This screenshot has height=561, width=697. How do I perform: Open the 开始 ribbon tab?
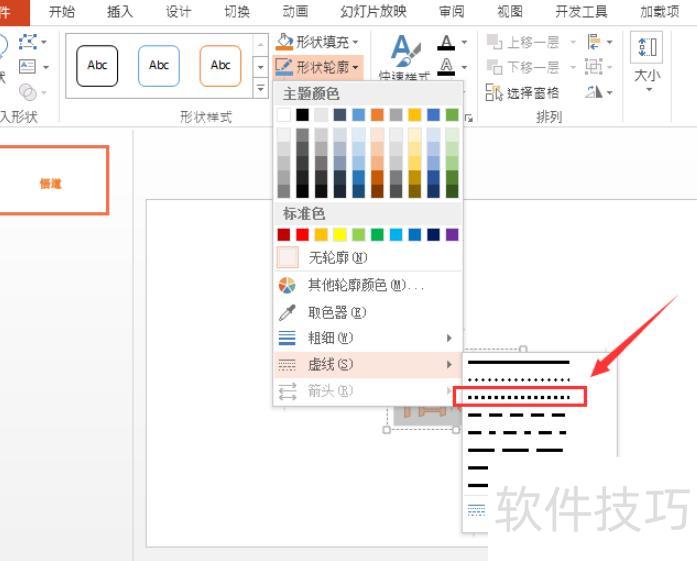61,12
